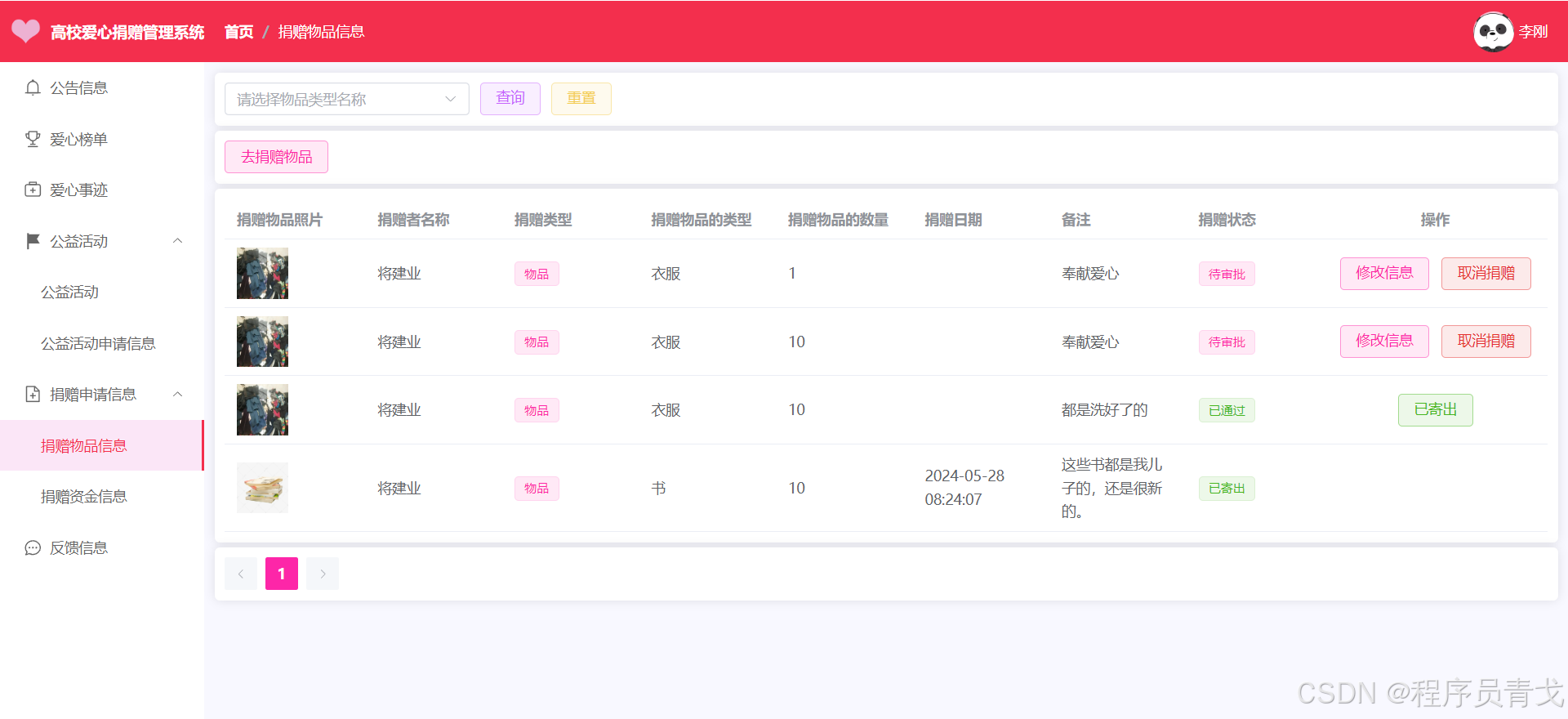
Task: Click the 捐赠物品照片 column header
Action: (x=279, y=219)
